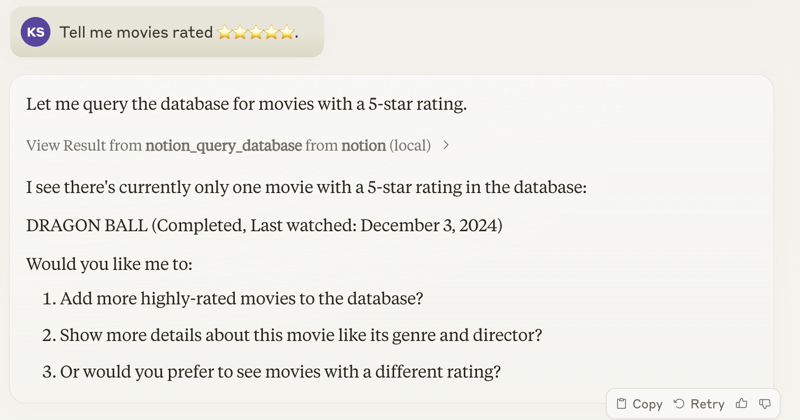Click the last star emoji in the message
Screen dimensions: 800x420
coord(287,33)
